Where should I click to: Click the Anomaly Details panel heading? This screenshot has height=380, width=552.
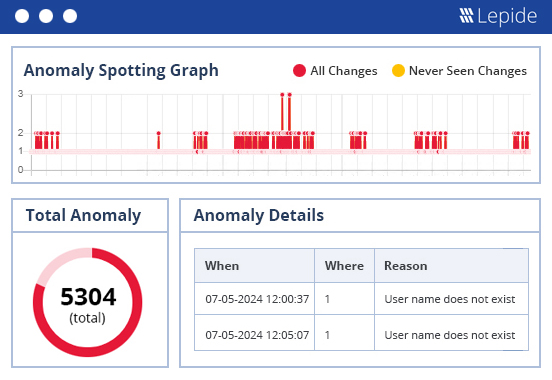[258, 215]
